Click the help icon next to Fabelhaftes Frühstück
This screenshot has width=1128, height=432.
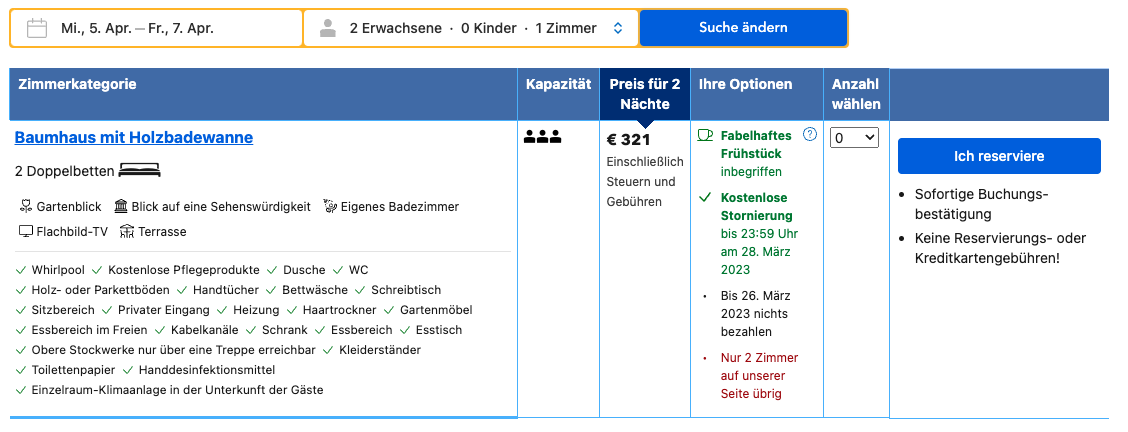tap(809, 134)
